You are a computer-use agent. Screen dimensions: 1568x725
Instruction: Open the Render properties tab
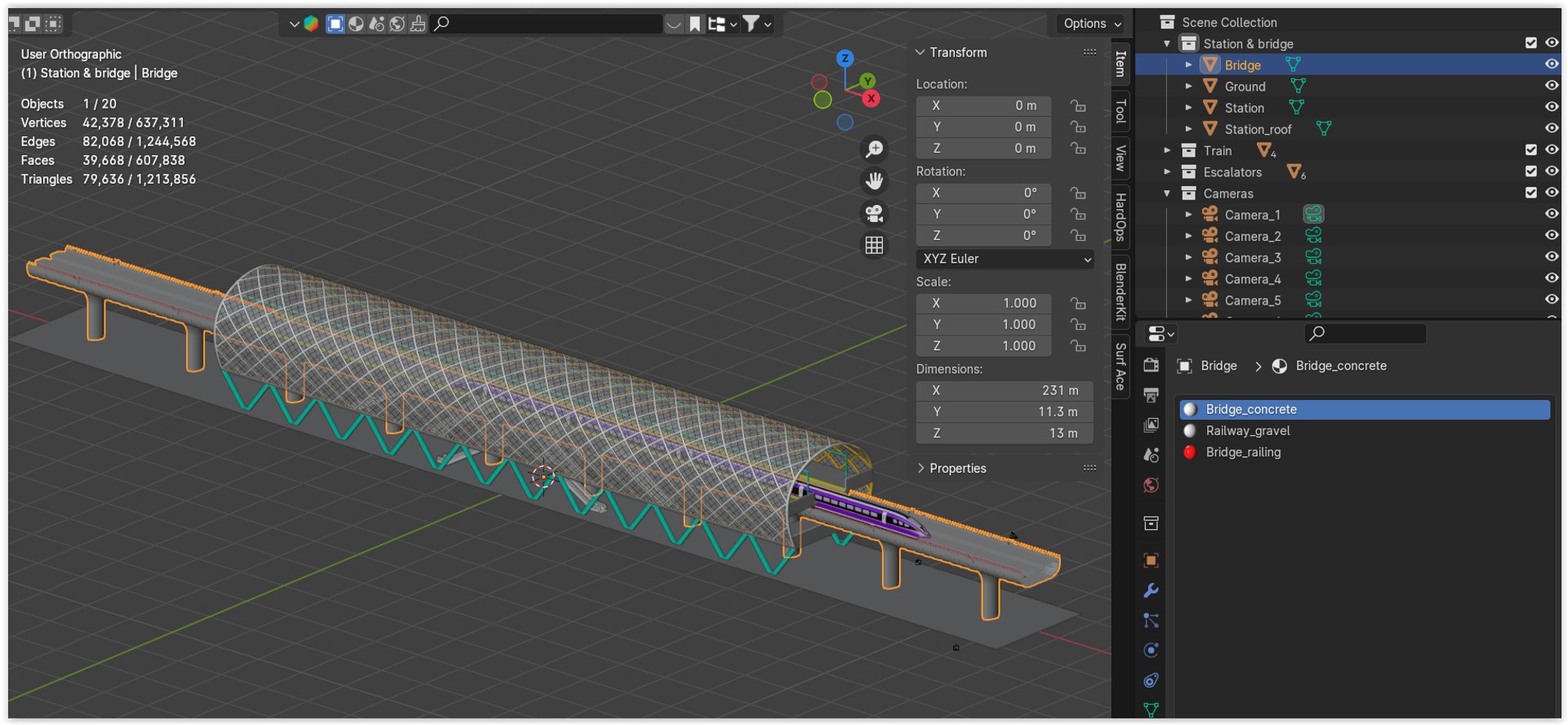[x=1151, y=365]
